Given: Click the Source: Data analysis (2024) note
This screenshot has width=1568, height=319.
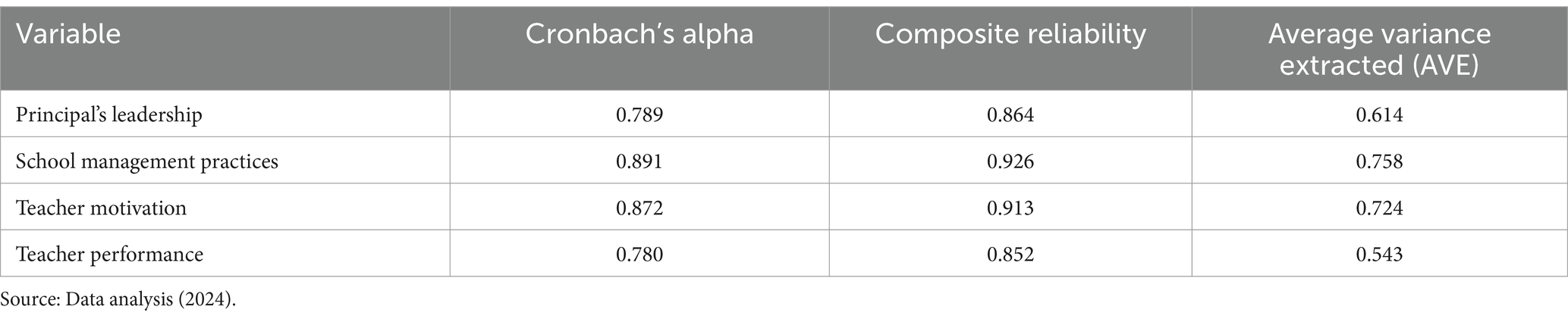Looking at the screenshot, I should [x=118, y=299].
